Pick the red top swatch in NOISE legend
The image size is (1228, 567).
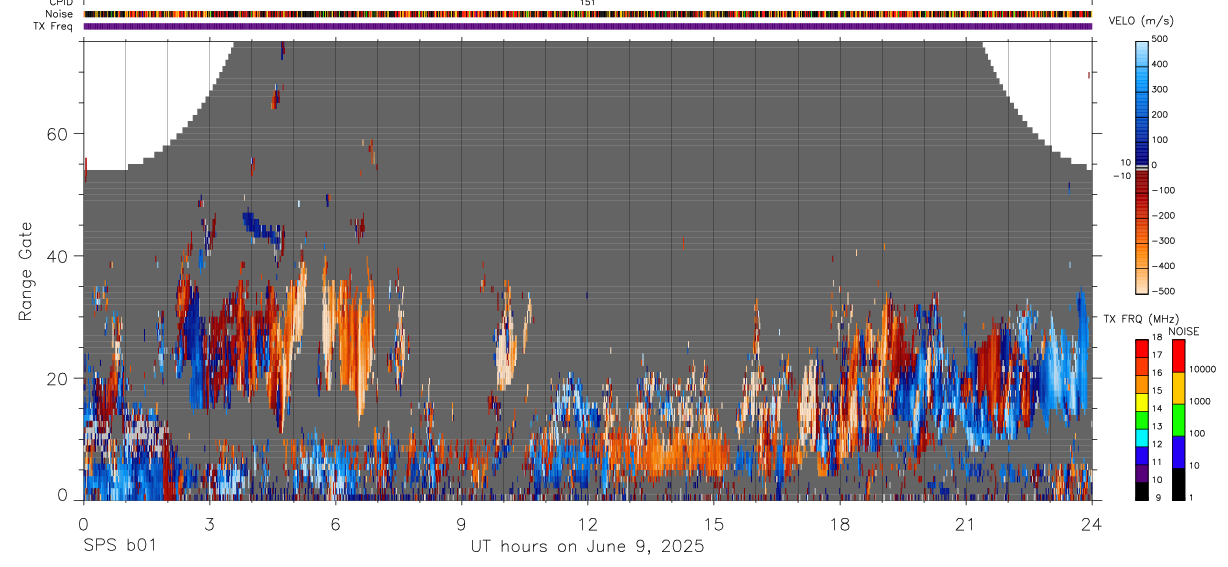1177,356
